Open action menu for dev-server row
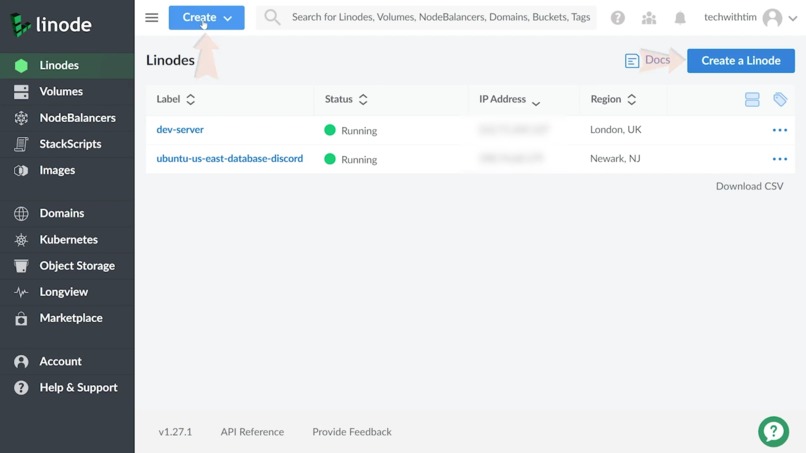 pos(780,130)
